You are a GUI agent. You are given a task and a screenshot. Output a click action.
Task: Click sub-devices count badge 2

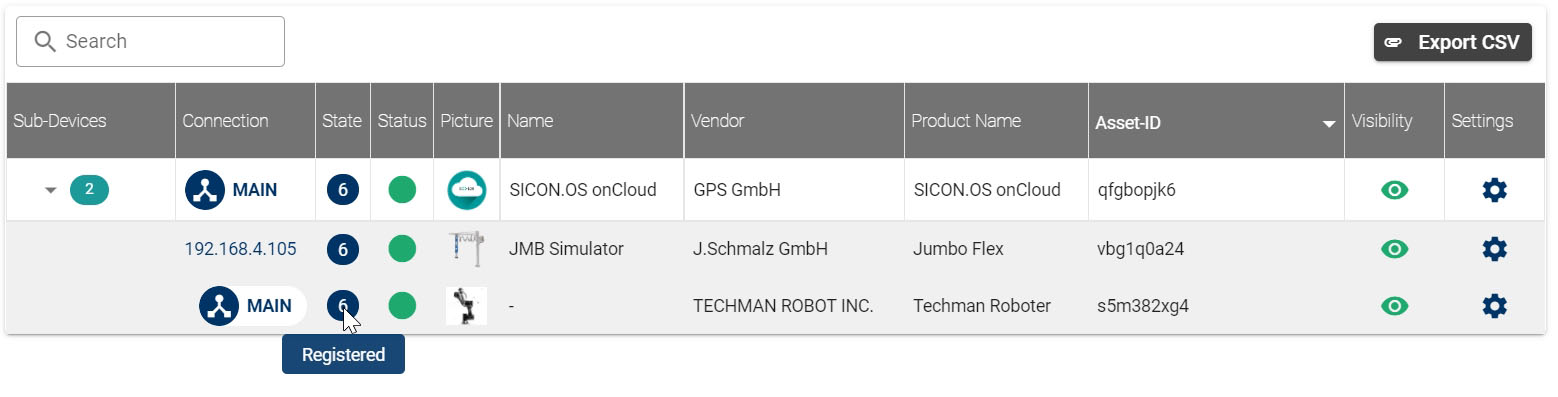click(x=89, y=189)
